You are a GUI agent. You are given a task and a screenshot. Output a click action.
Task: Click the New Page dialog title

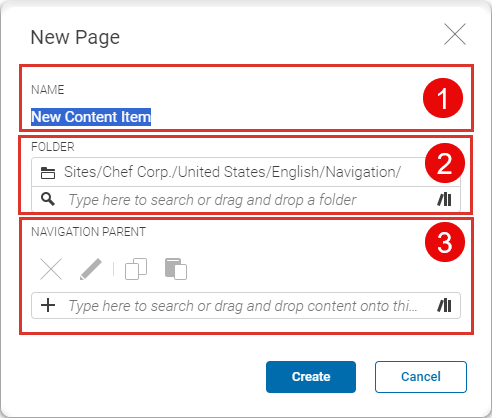pos(75,37)
